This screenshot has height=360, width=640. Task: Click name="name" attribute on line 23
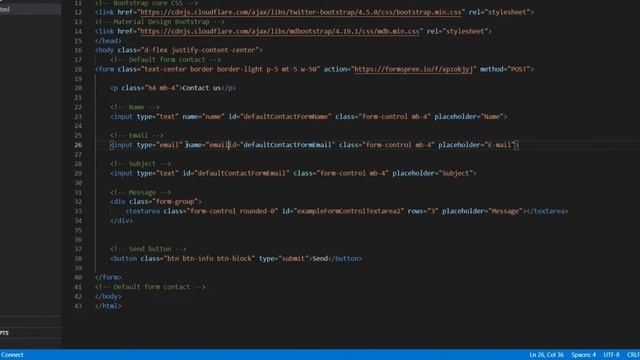(203, 116)
